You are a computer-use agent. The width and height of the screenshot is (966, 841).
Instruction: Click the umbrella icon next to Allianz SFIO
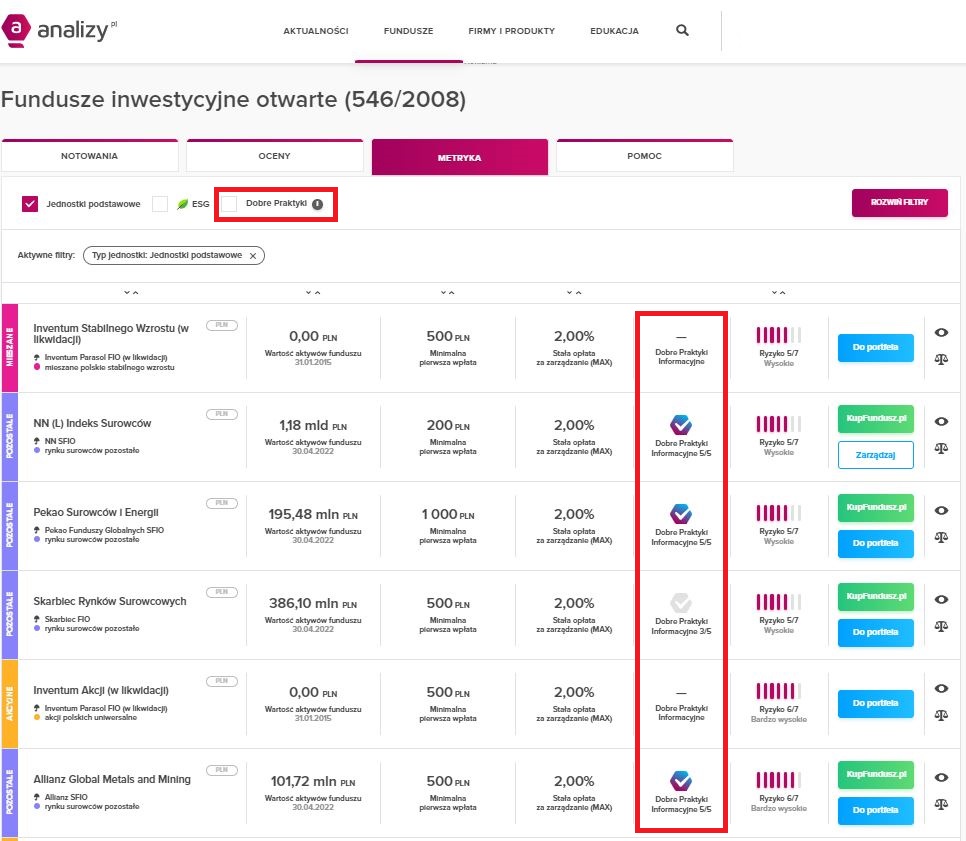37,797
